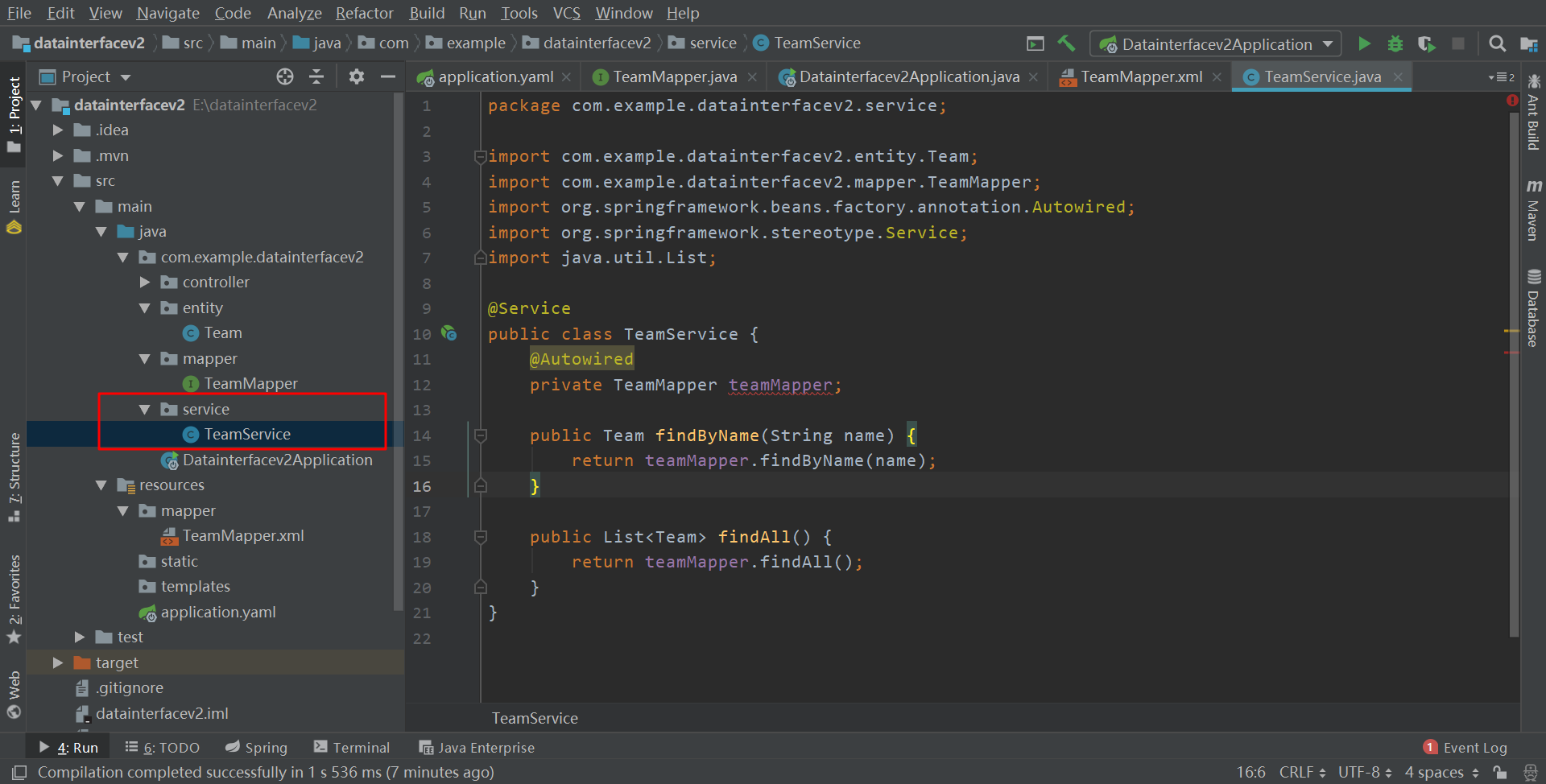This screenshot has height=784, width=1546.
Task: Open the Ant Build side panel
Action: tap(1533, 112)
